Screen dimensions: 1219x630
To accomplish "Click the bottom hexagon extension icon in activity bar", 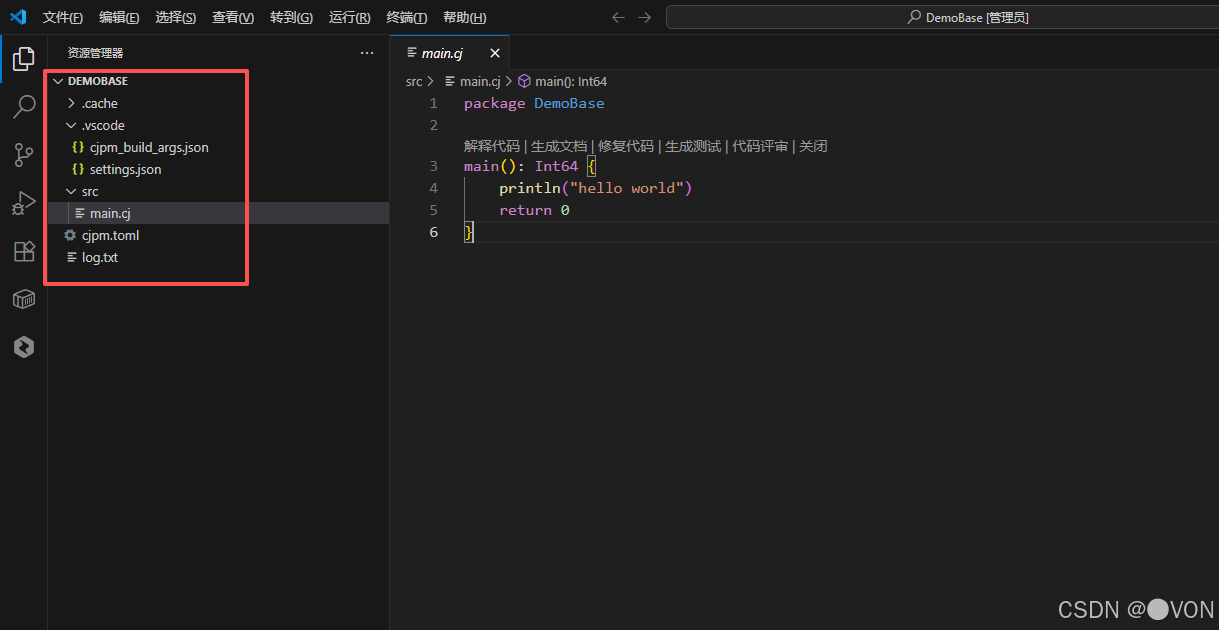I will click(23, 347).
